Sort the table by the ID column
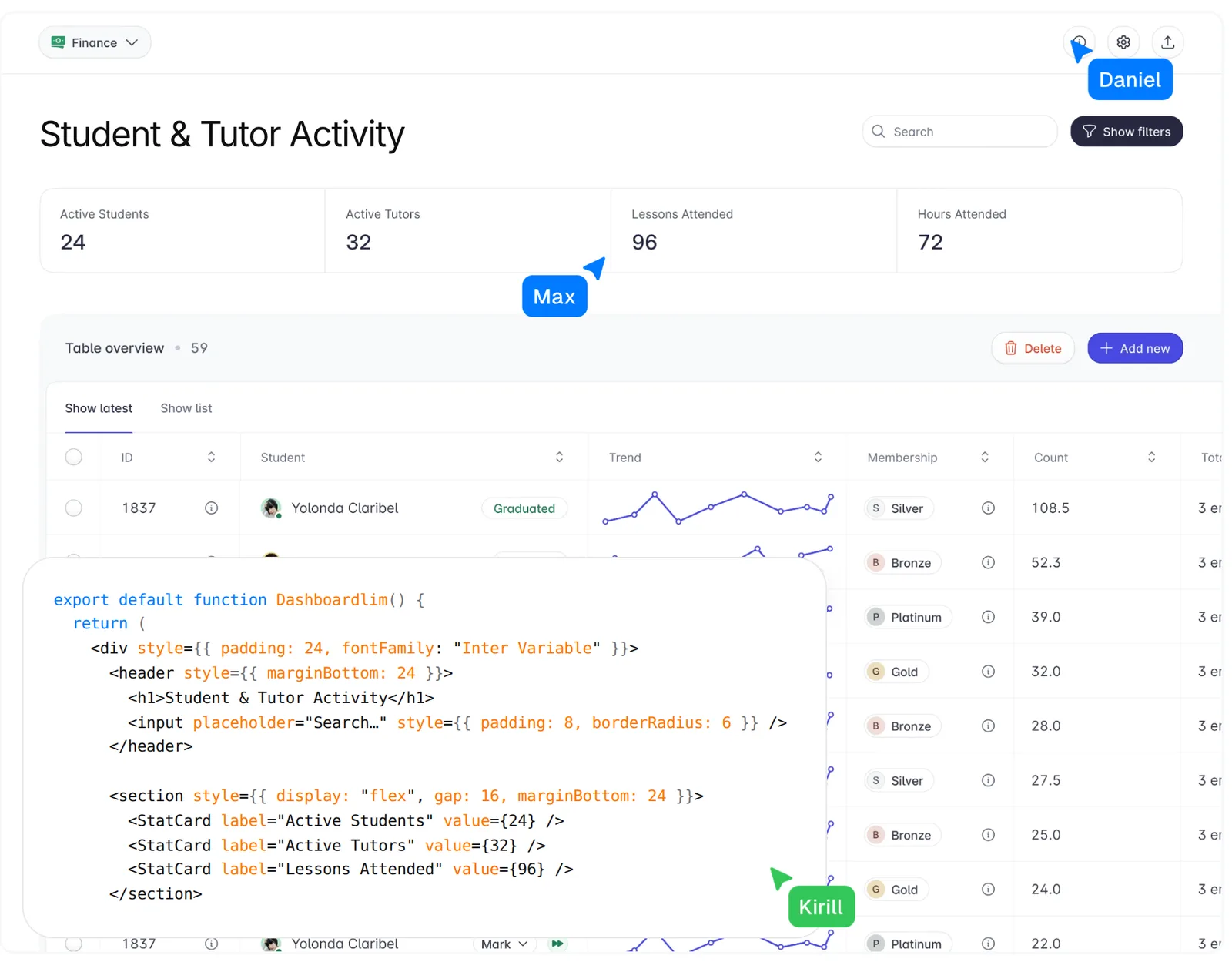Viewport: 1232px width, 962px height. point(211,458)
